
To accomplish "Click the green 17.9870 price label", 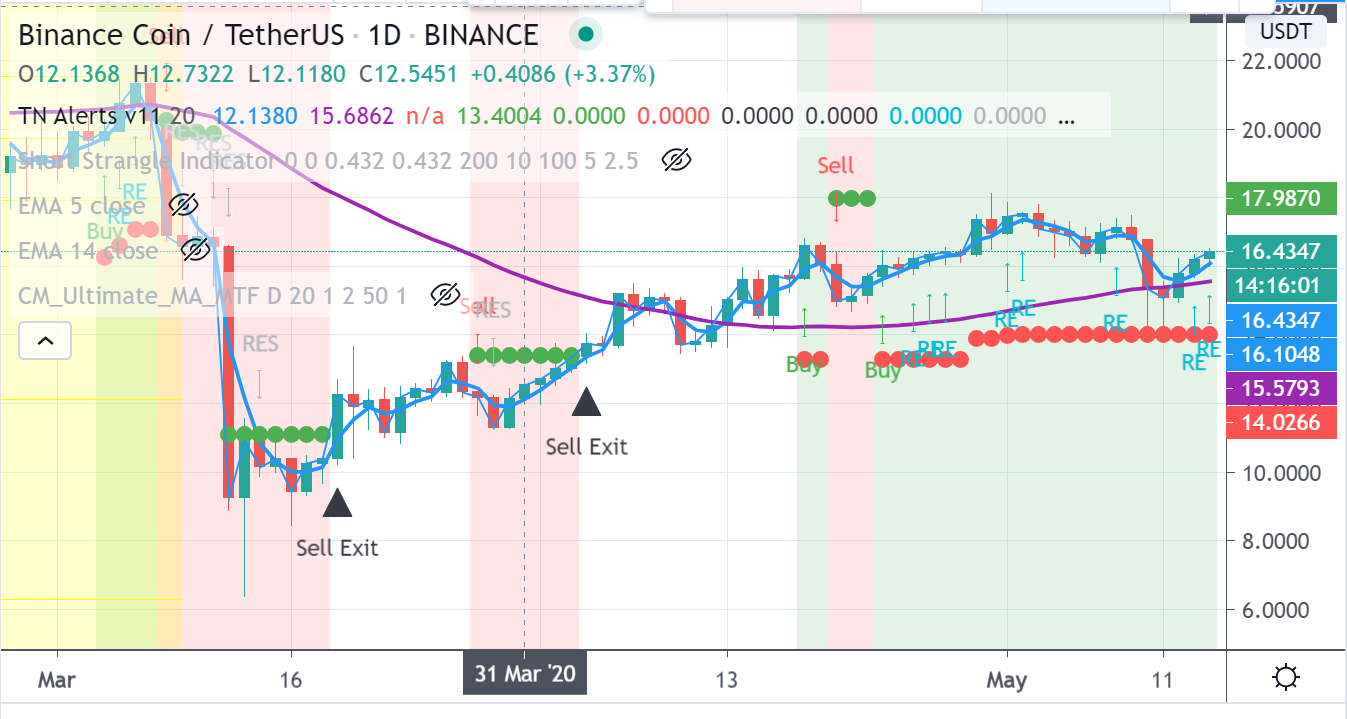I will pyautogui.click(x=1284, y=199).
